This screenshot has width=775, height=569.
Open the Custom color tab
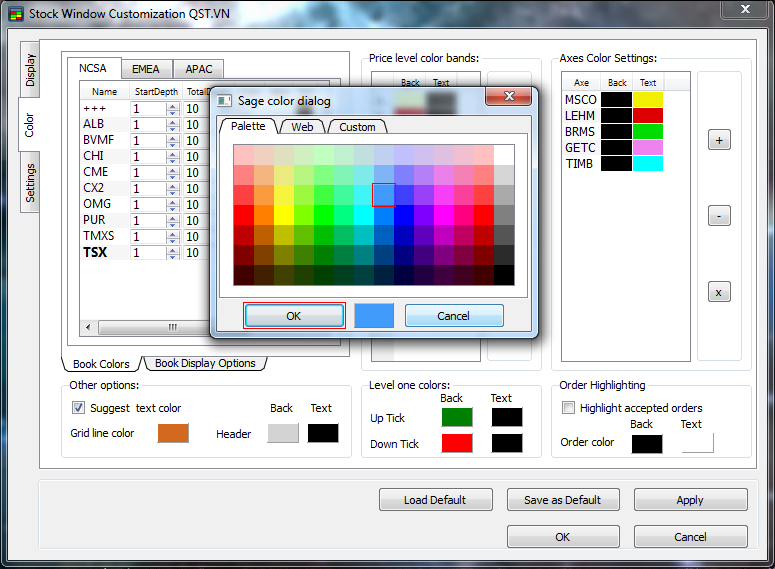pos(357,127)
